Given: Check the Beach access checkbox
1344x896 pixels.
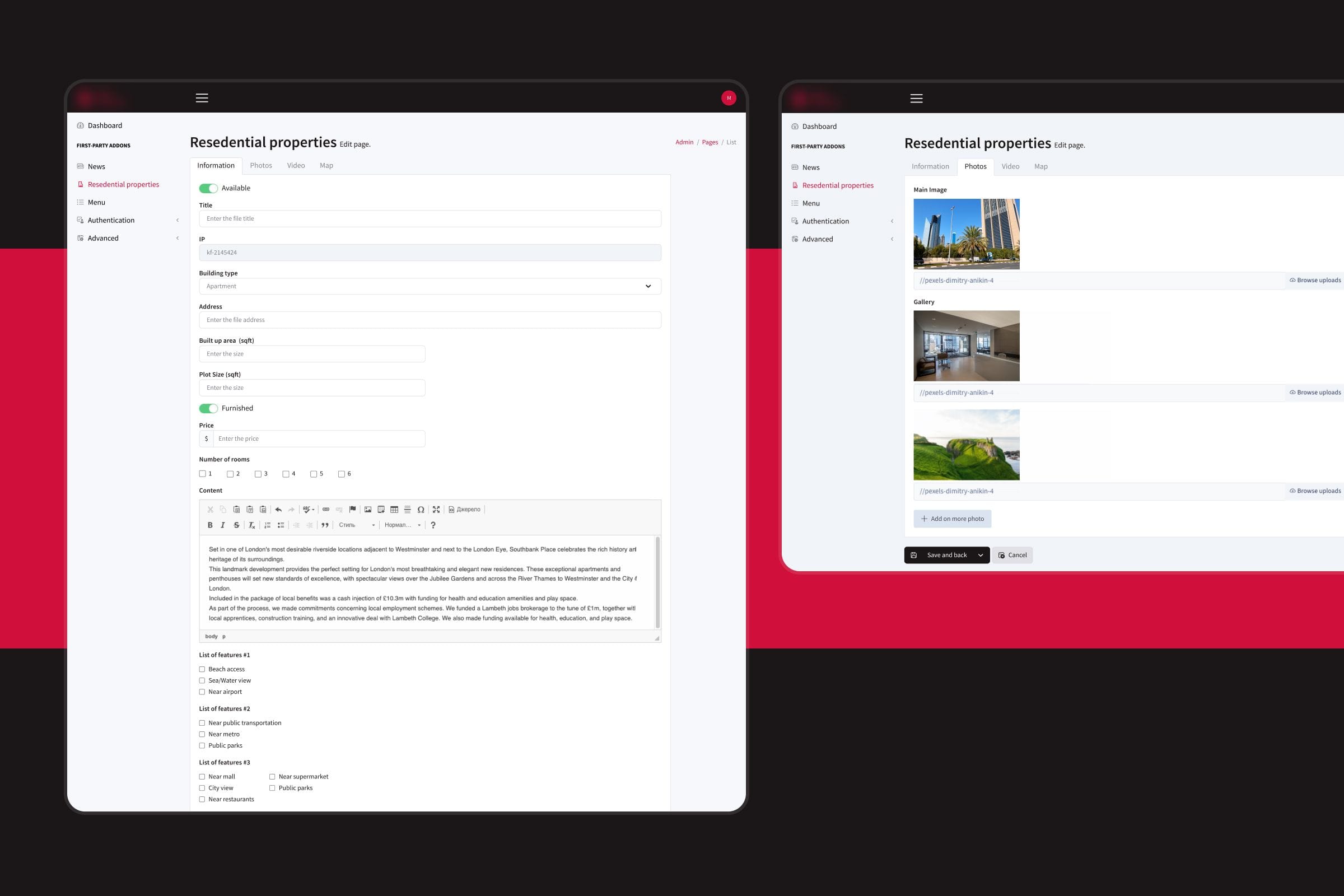Looking at the screenshot, I should (202, 669).
